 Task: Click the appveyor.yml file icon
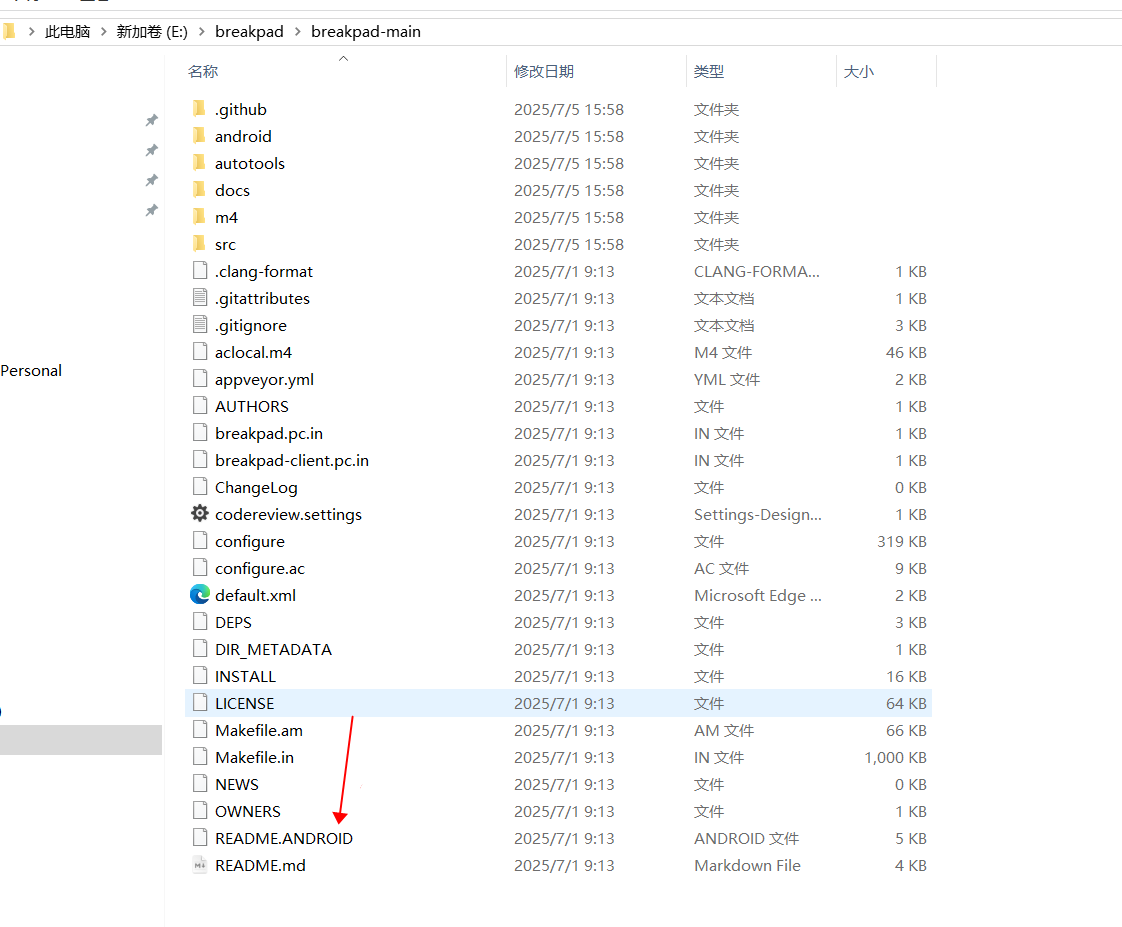200,379
